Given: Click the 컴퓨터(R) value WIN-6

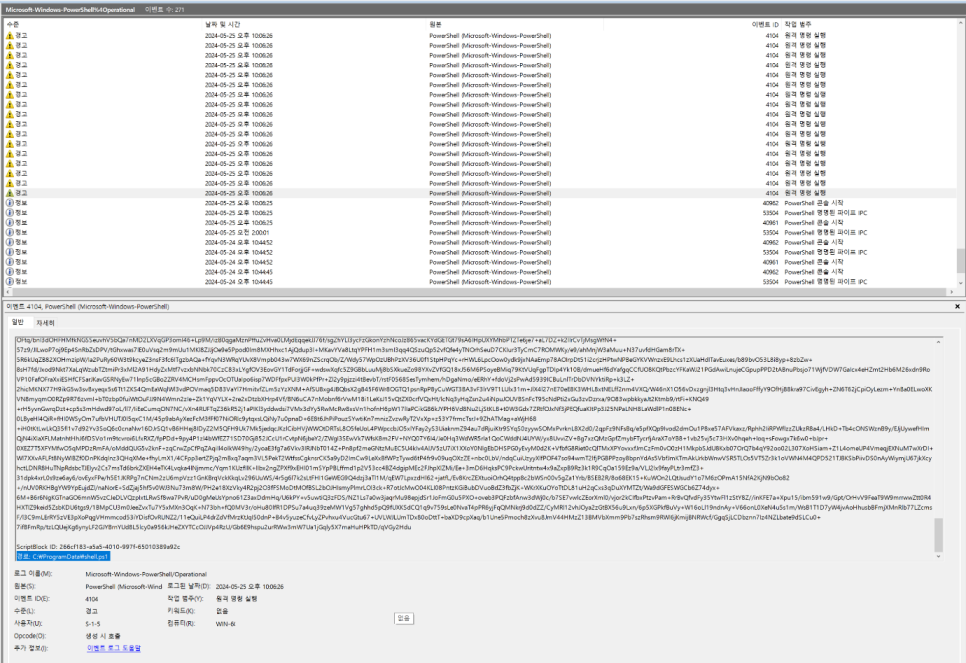Looking at the screenshot, I should click(225, 624).
